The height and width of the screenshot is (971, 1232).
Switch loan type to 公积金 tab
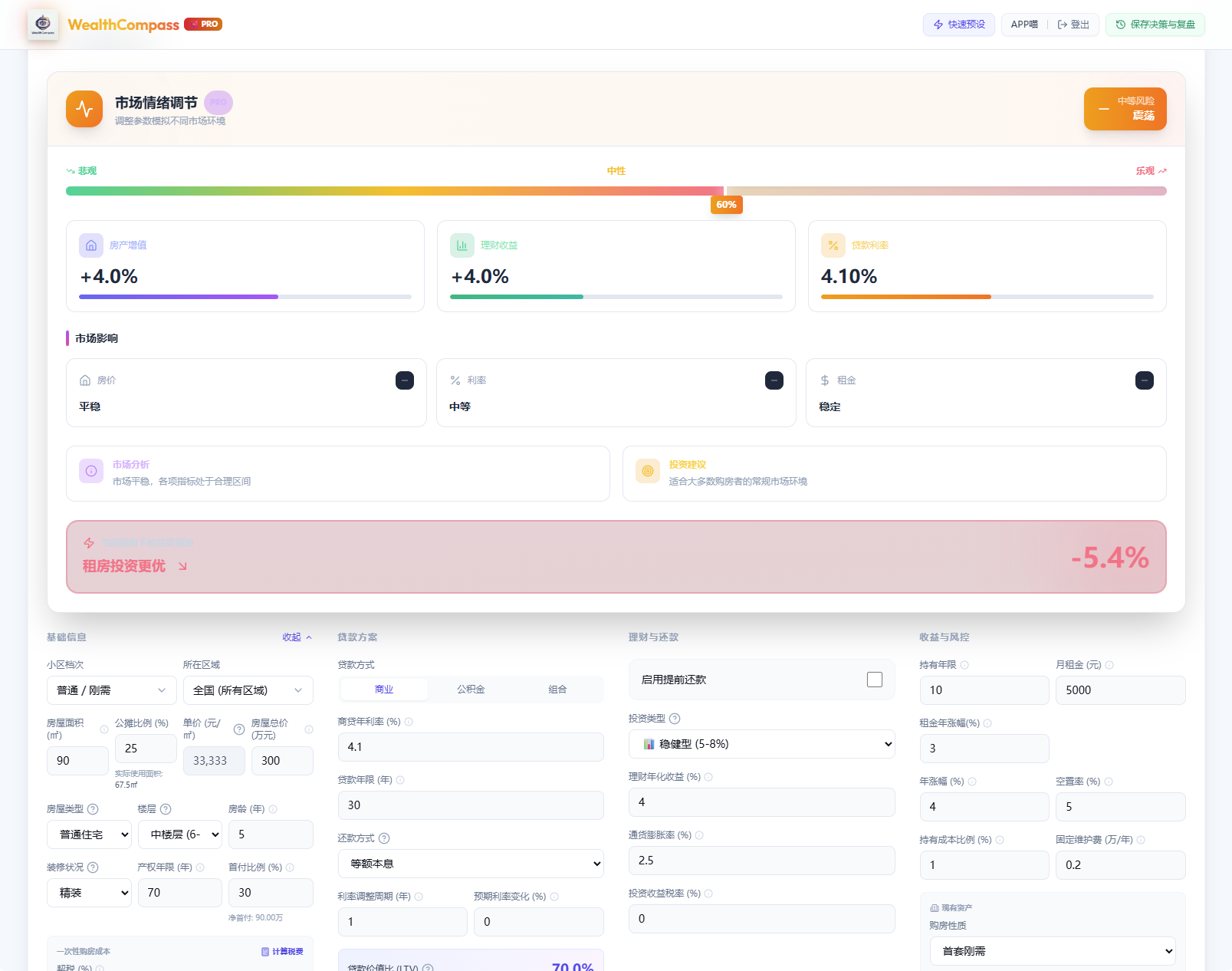point(471,690)
